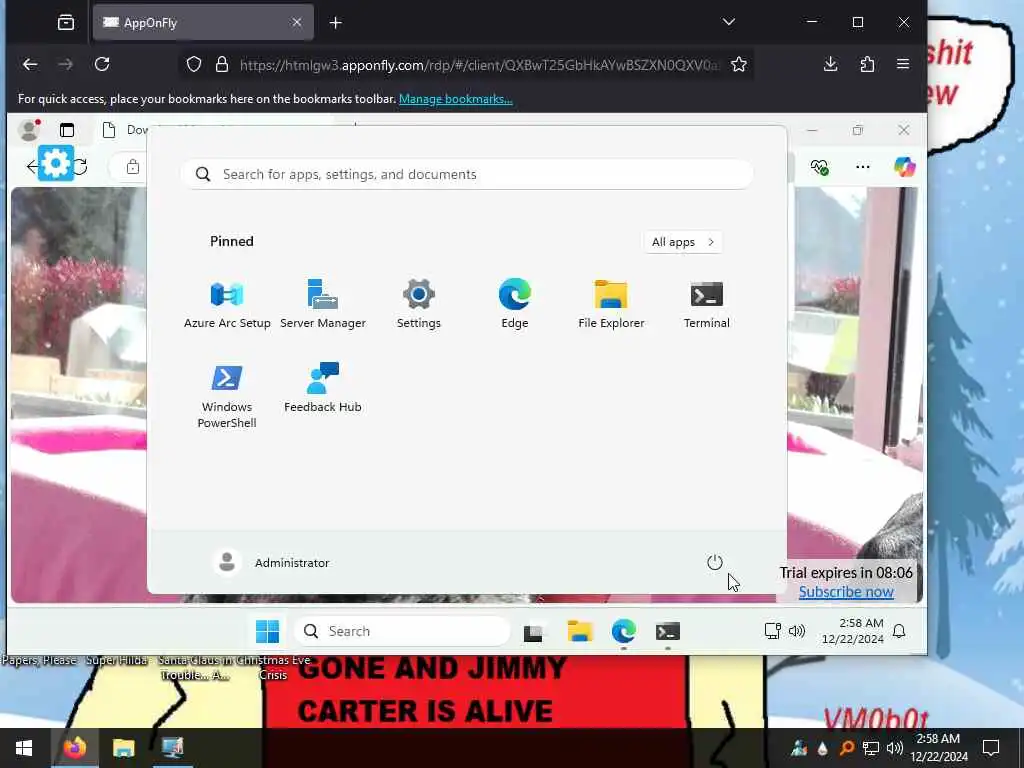
Task: Open Settings in pinned apps
Action: [419, 304]
